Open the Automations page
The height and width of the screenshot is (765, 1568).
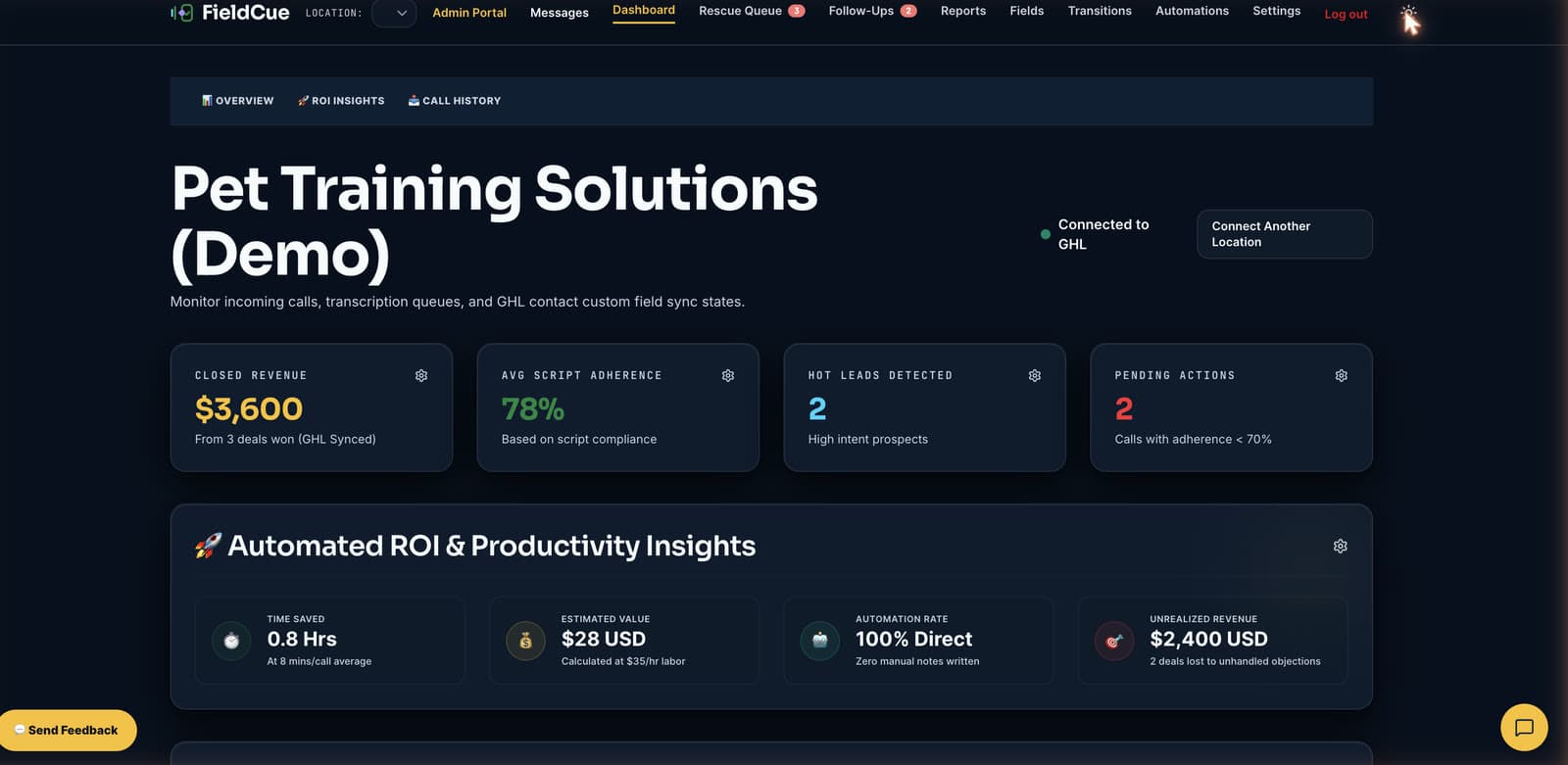tap(1192, 11)
